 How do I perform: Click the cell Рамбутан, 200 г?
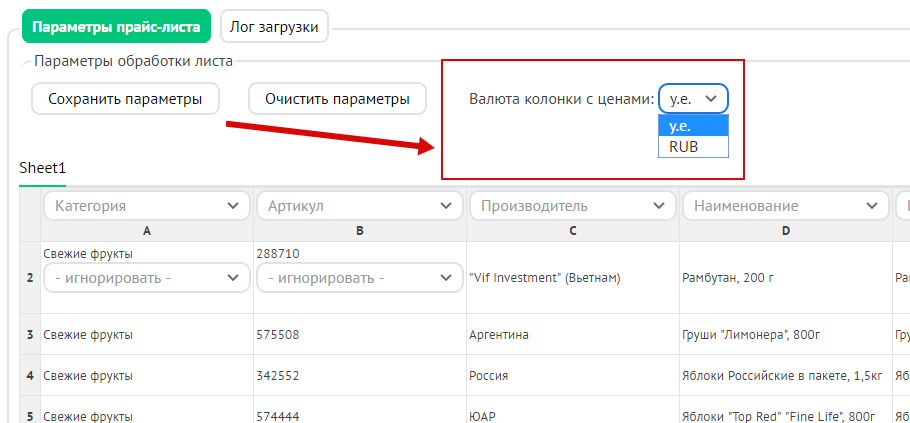[785, 278]
